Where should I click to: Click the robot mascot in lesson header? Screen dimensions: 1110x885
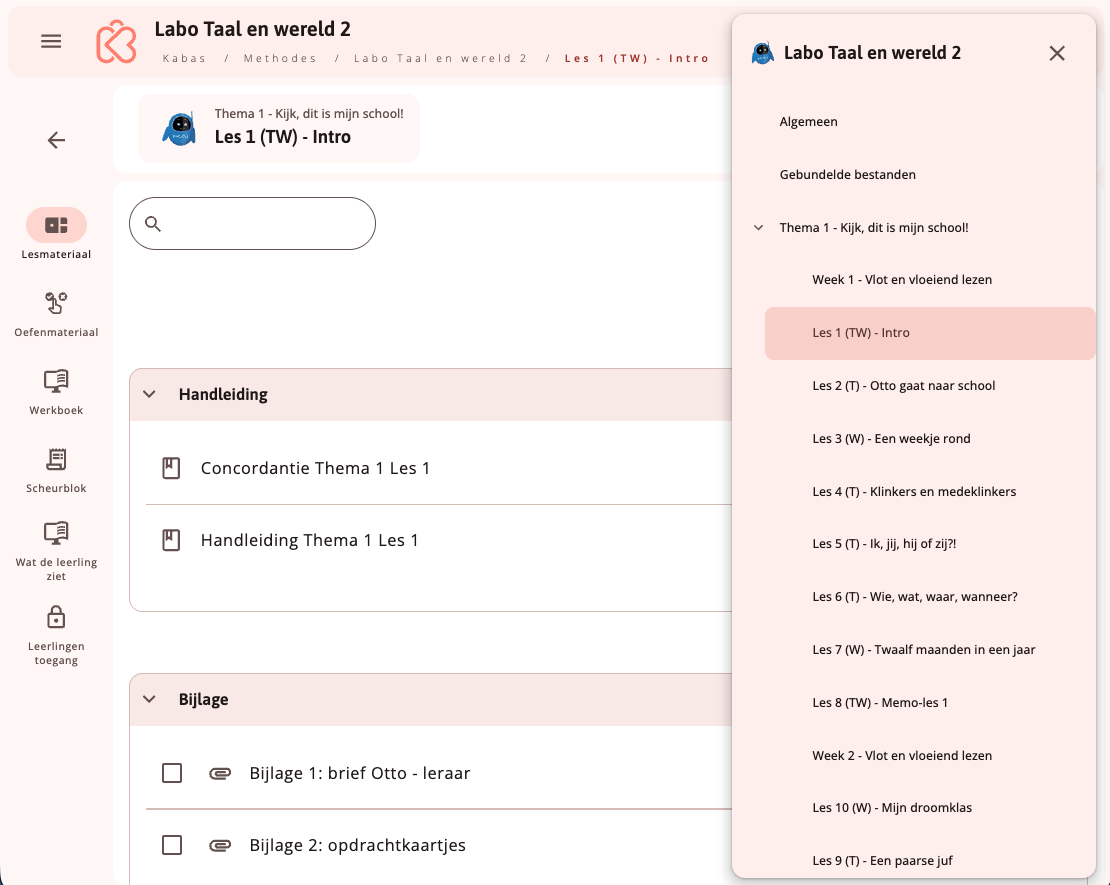(x=180, y=129)
